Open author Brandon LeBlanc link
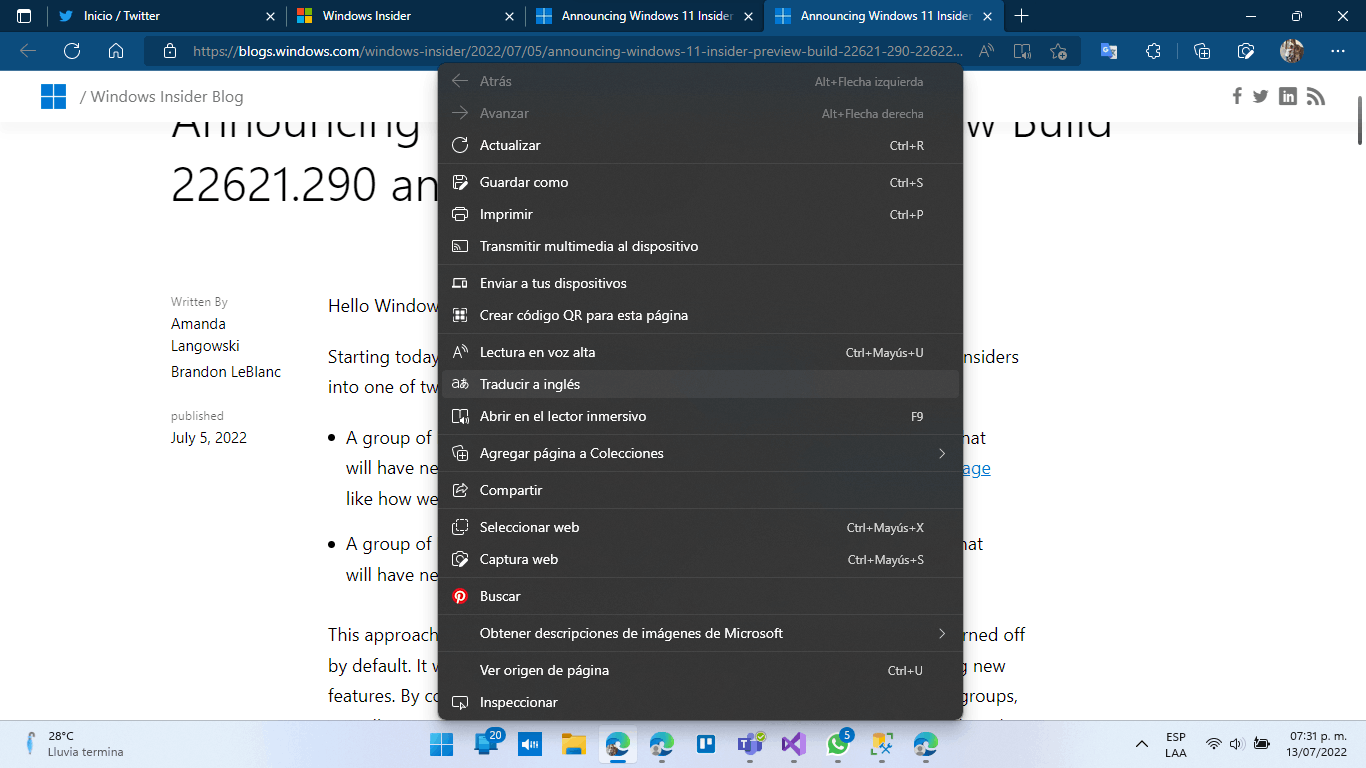 [226, 372]
